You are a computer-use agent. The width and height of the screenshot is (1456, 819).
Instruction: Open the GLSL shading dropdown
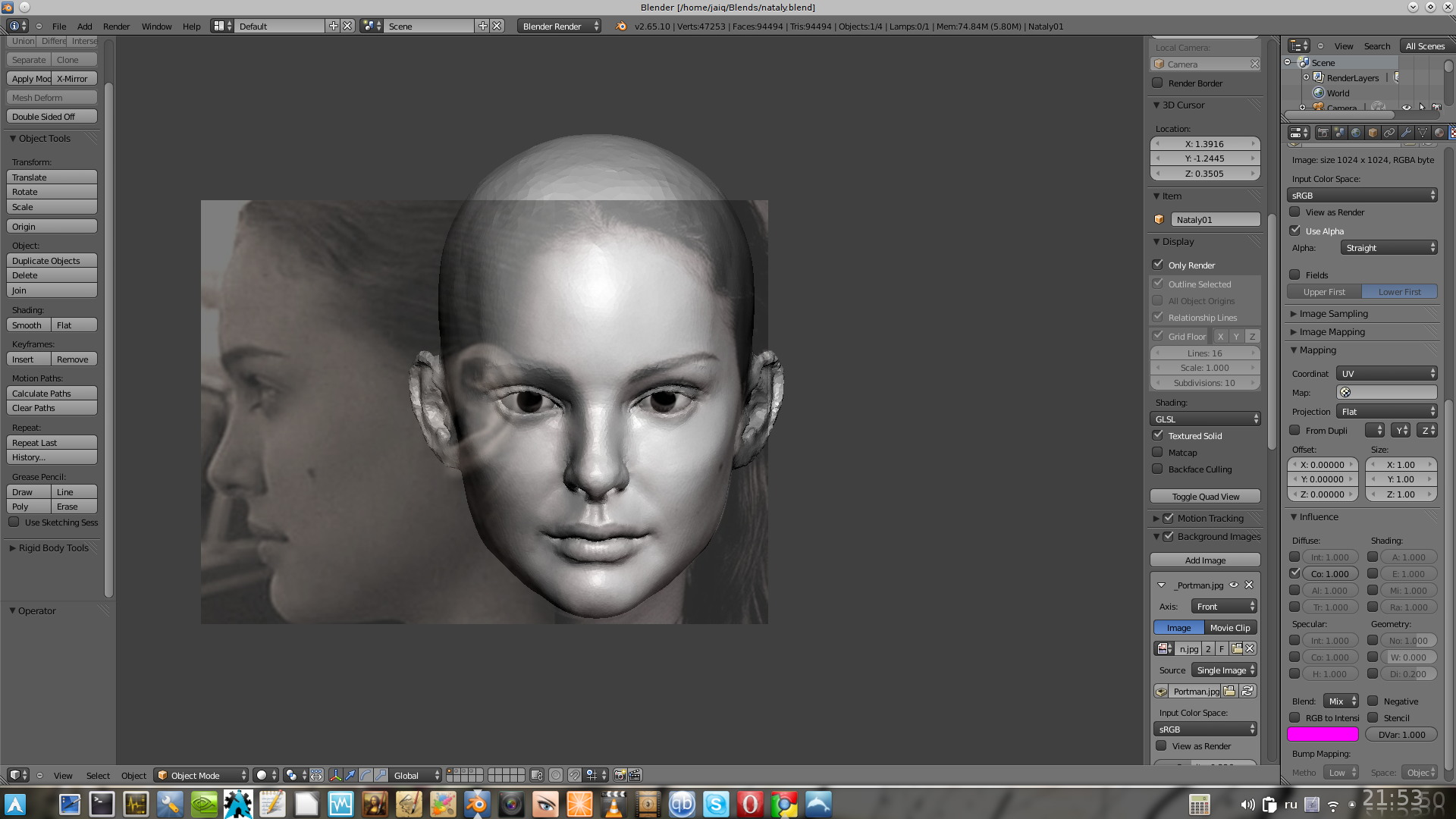pyautogui.click(x=1205, y=419)
